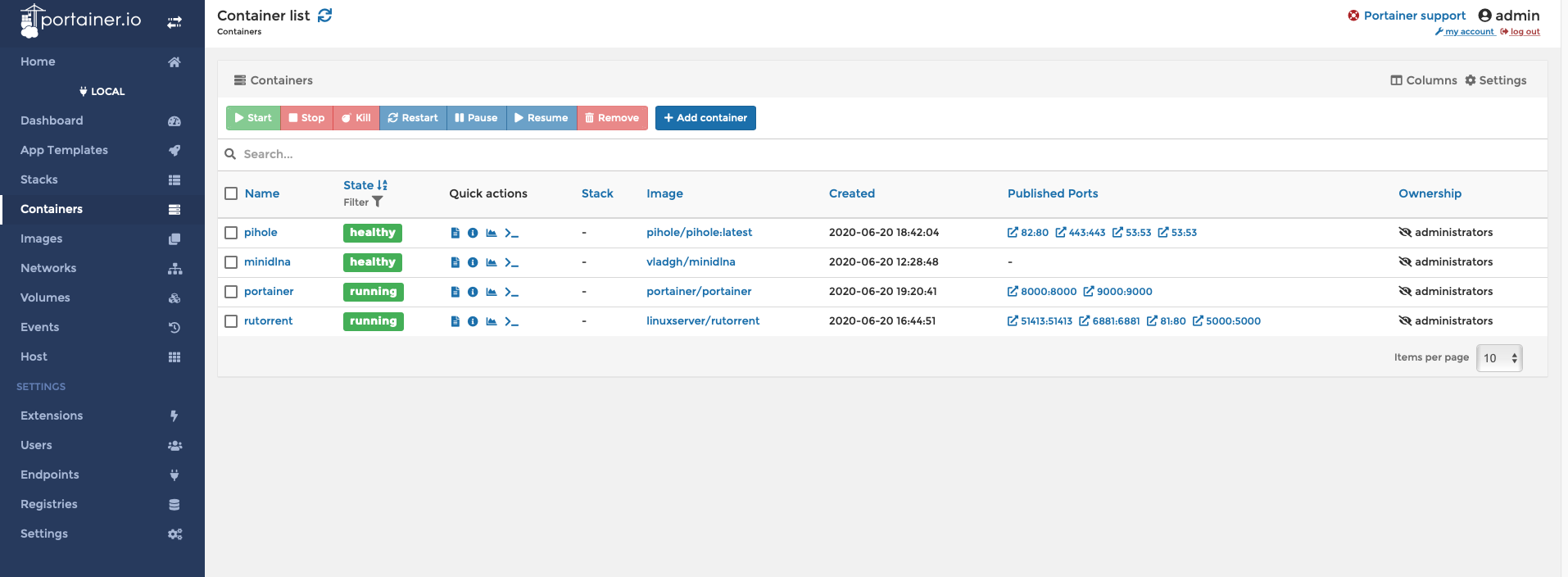Go to Events in sidebar
Image resolution: width=1568 pixels, height=577 pixels.
point(102,327)
